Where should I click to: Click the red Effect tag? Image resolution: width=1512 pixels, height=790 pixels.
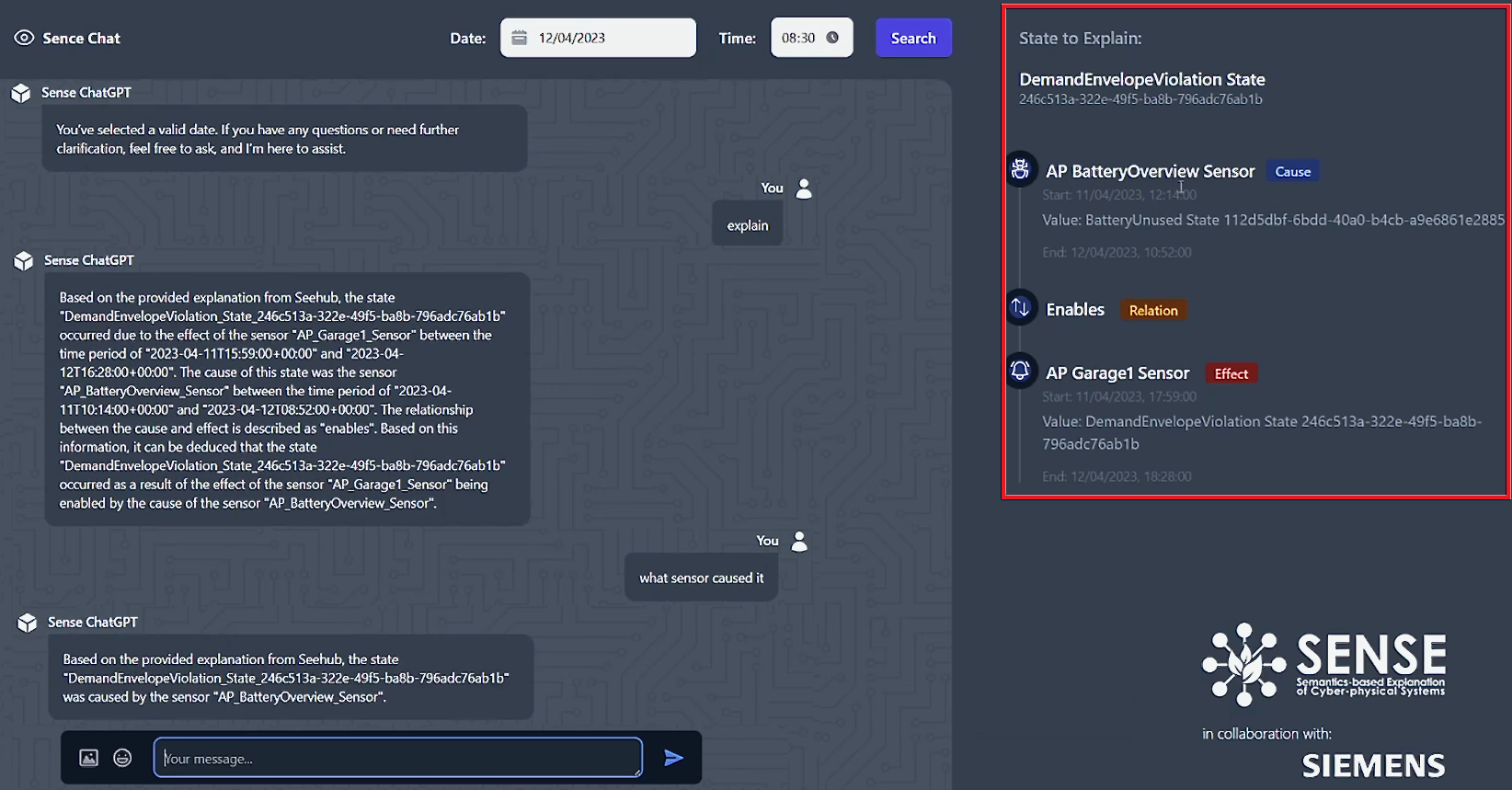click(1231, 374)
